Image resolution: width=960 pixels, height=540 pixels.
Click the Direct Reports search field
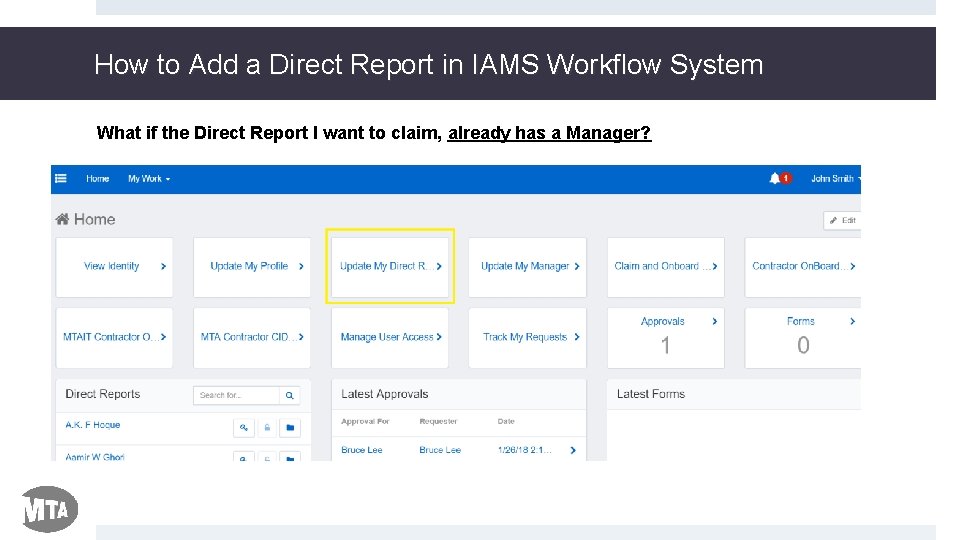point(236,396)
